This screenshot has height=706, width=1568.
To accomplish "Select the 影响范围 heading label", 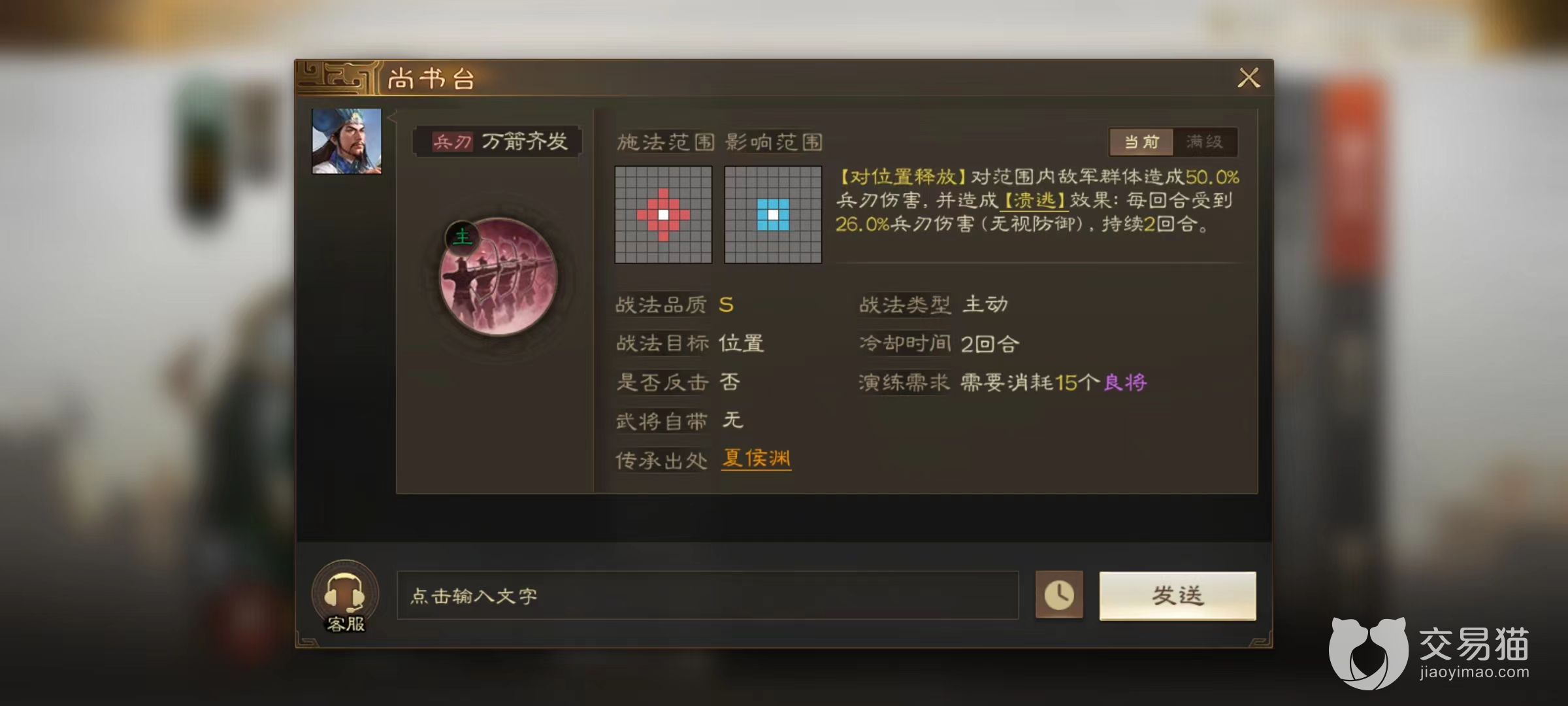I will click(774, 142).
